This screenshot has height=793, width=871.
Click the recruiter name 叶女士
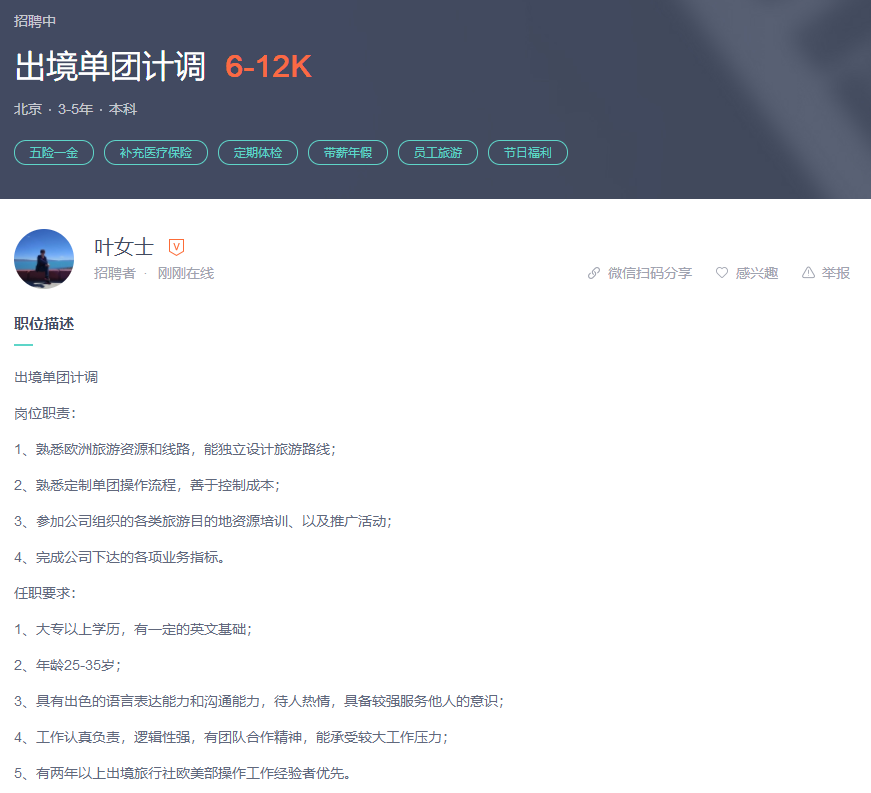click(124, 247)
